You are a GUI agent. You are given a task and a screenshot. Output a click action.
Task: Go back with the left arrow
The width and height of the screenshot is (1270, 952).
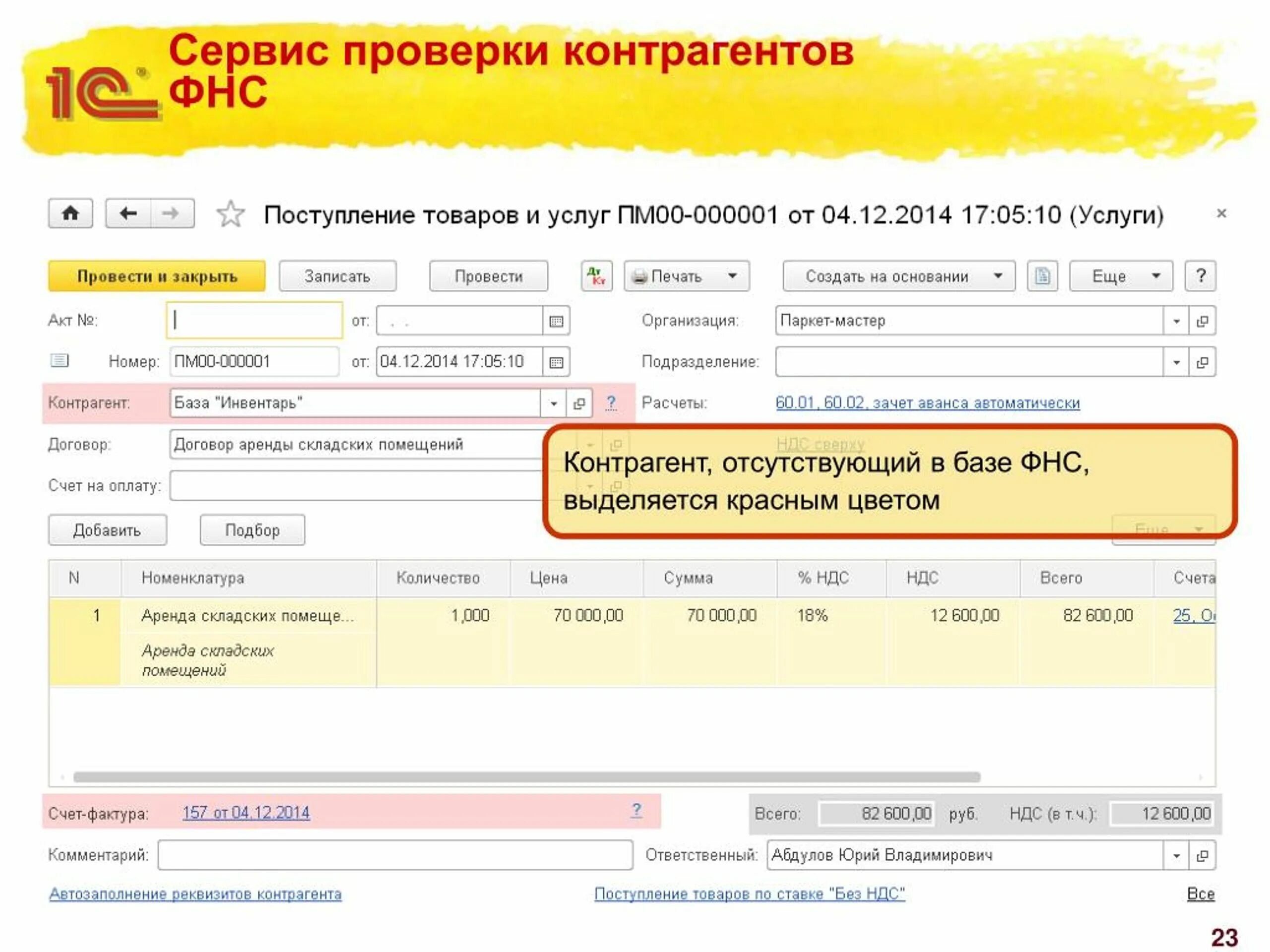coord(128,214)
